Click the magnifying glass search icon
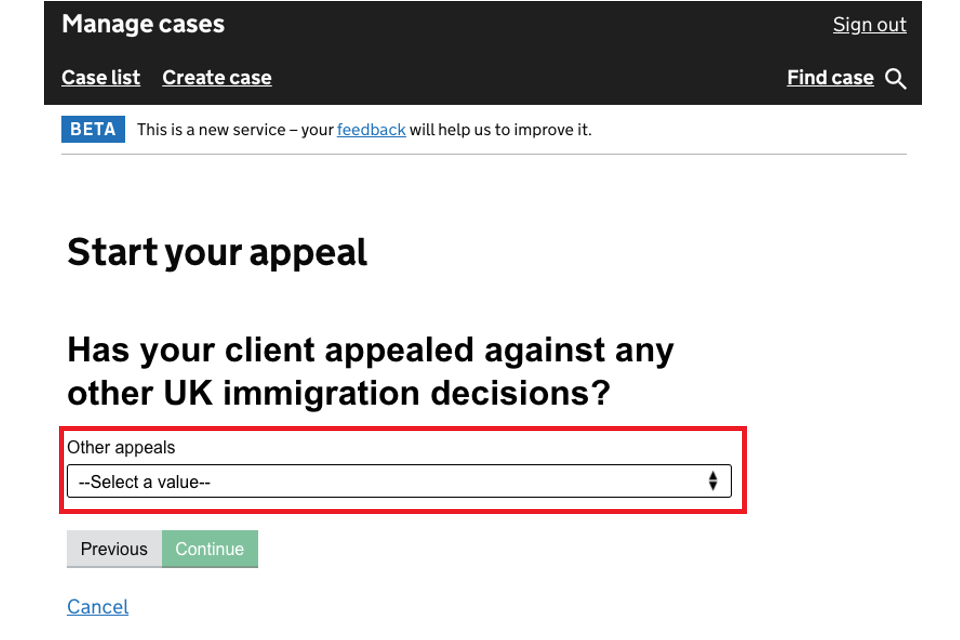The image size is (960, 640). point(896,79)
